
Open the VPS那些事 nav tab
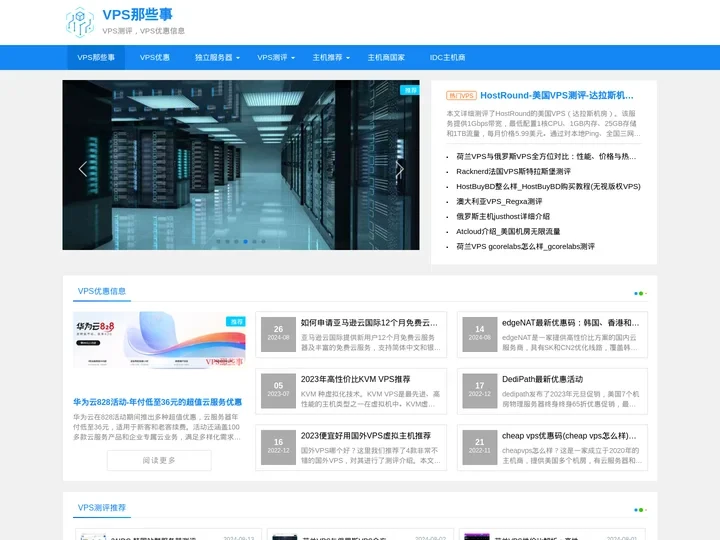click(x=96, y=58)
